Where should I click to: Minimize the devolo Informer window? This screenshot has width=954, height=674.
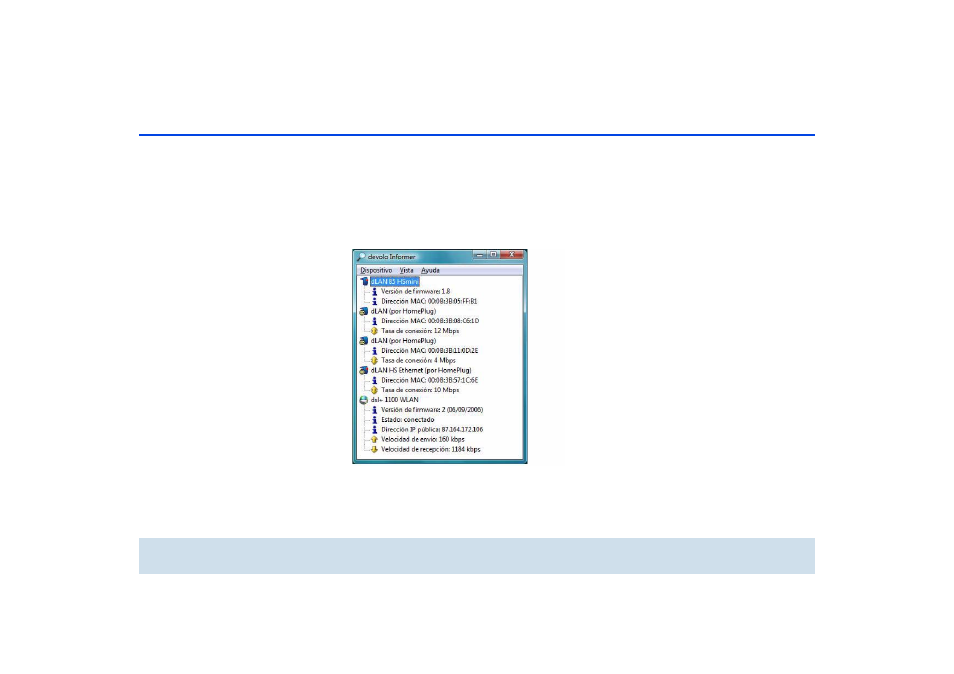[x=479, y=255]
